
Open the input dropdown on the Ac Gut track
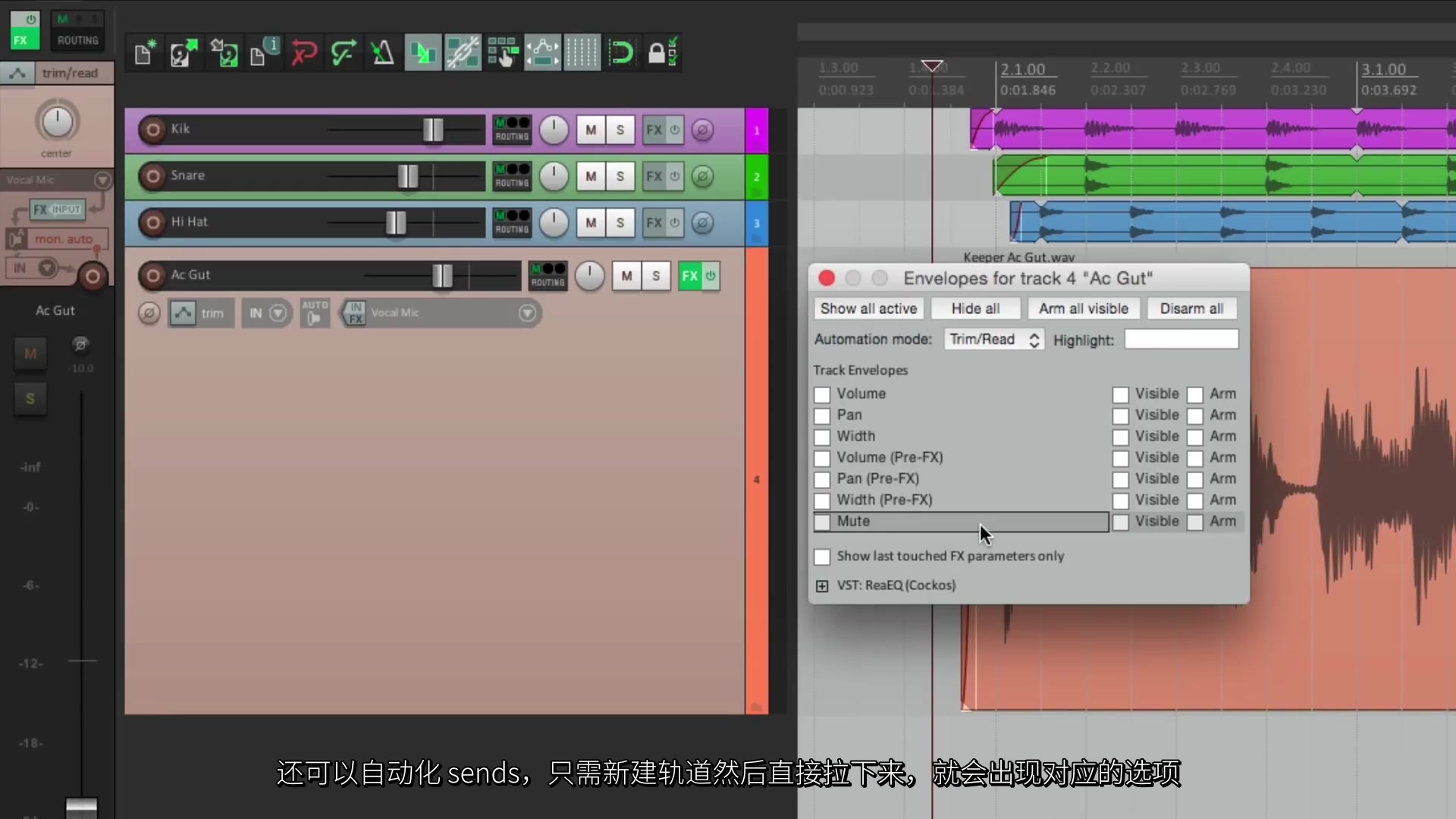tap(267, 312)
